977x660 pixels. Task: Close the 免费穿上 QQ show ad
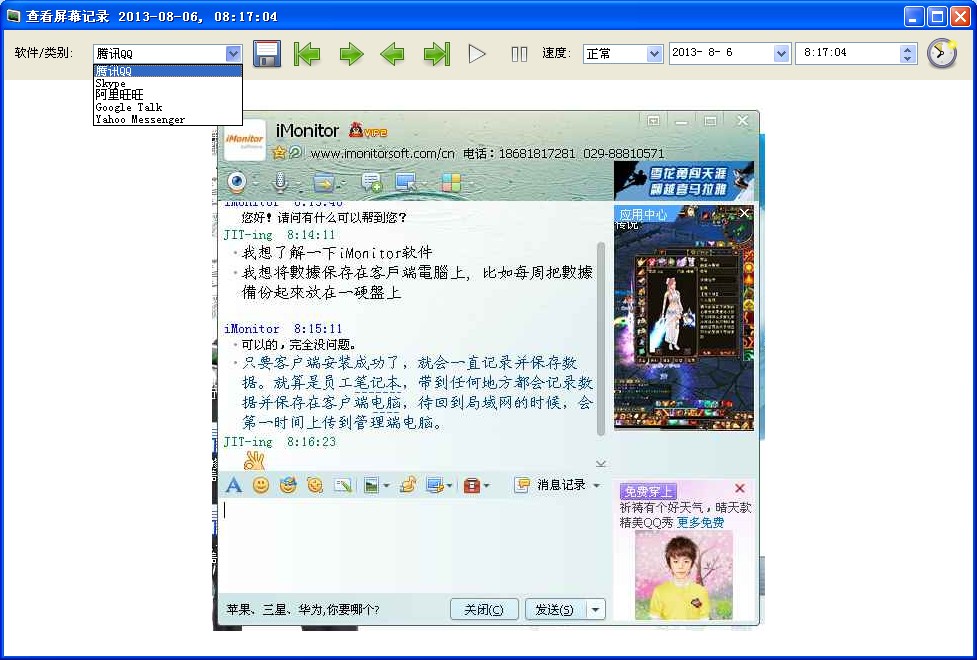pos(740,489)
